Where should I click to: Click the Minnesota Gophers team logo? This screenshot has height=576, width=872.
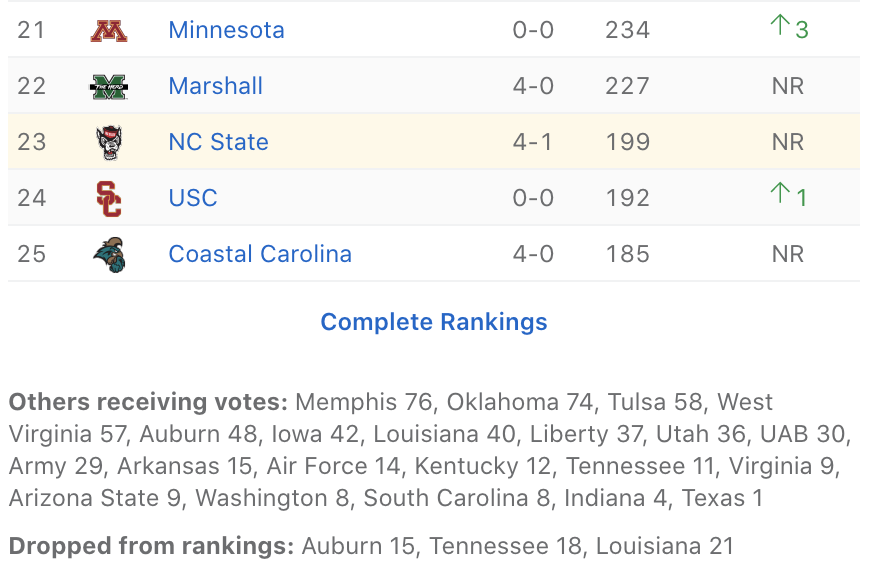click(108, 31)
